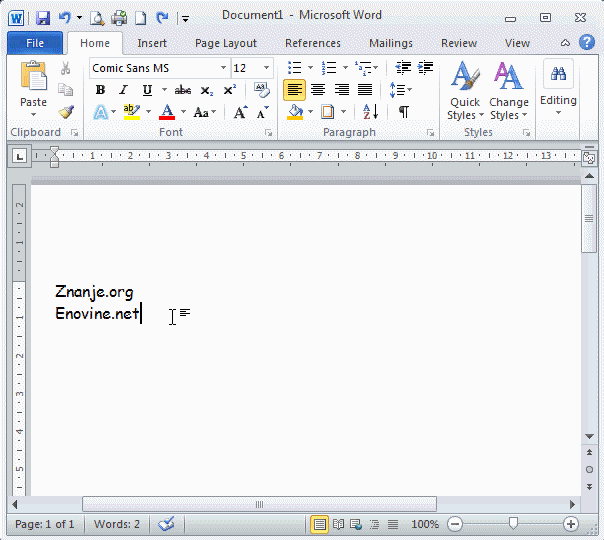Toggle Show/Hide paragraph marks
This screenshot has width=604, height=540.
point(403,112)
